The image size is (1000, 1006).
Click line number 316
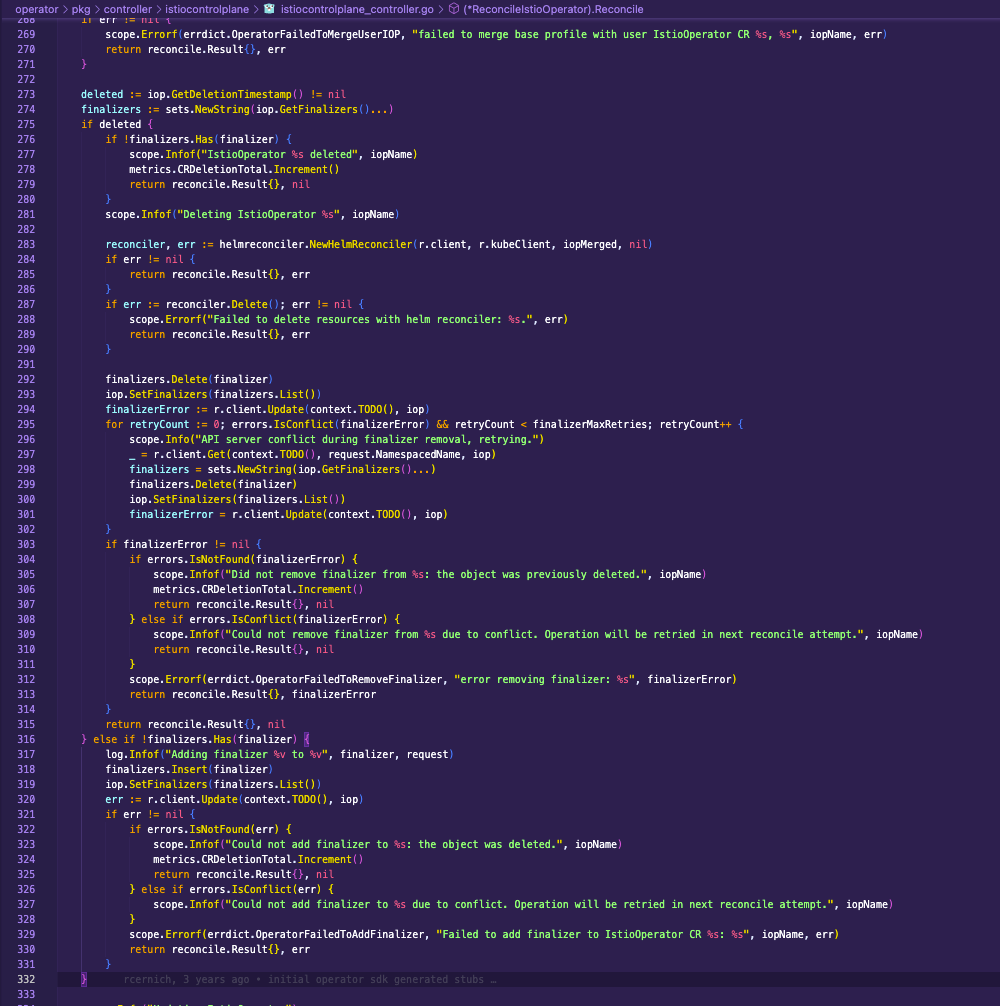pos(25,739)
